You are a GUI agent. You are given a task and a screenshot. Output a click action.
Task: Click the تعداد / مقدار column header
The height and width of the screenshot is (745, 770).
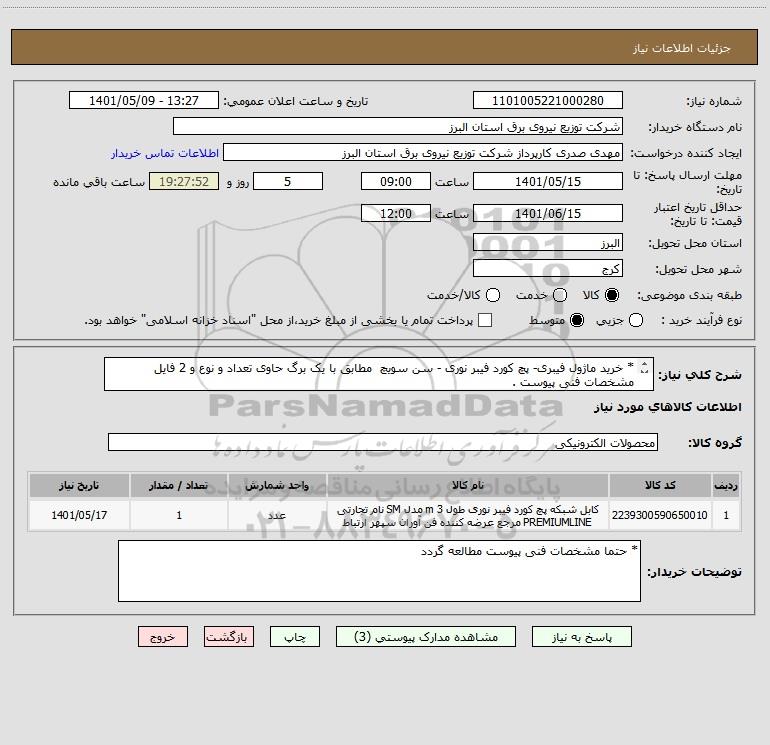(x=179, y=486)
